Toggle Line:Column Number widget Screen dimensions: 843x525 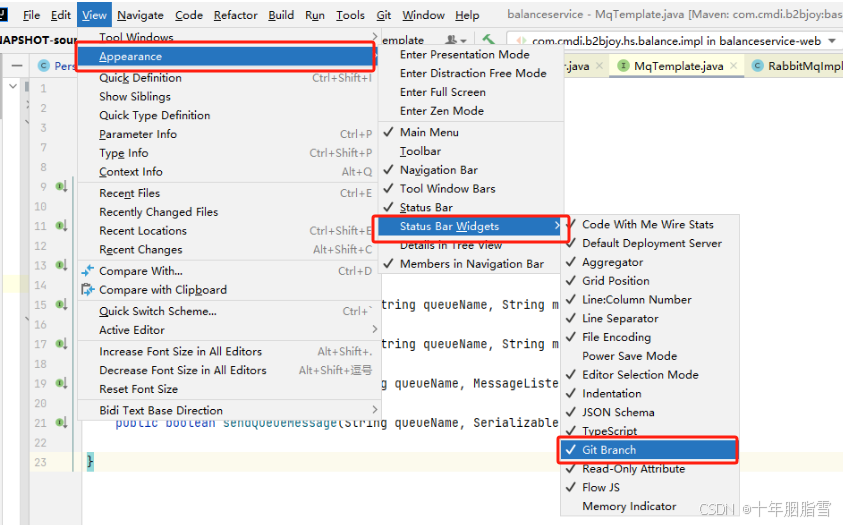pyautogui.click(x=650, y=300)
